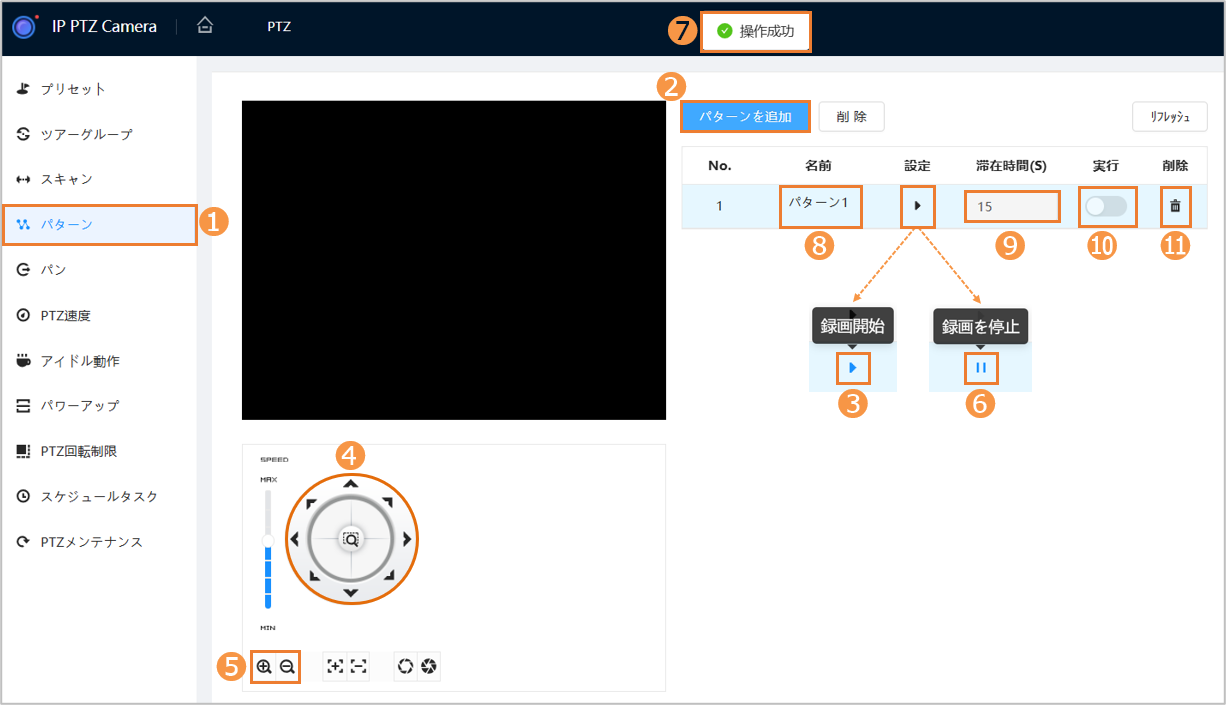Go to home via the house icon
Image resolution: width=1226 pixels, height=710 pixels.
click(x=205, y=27)
